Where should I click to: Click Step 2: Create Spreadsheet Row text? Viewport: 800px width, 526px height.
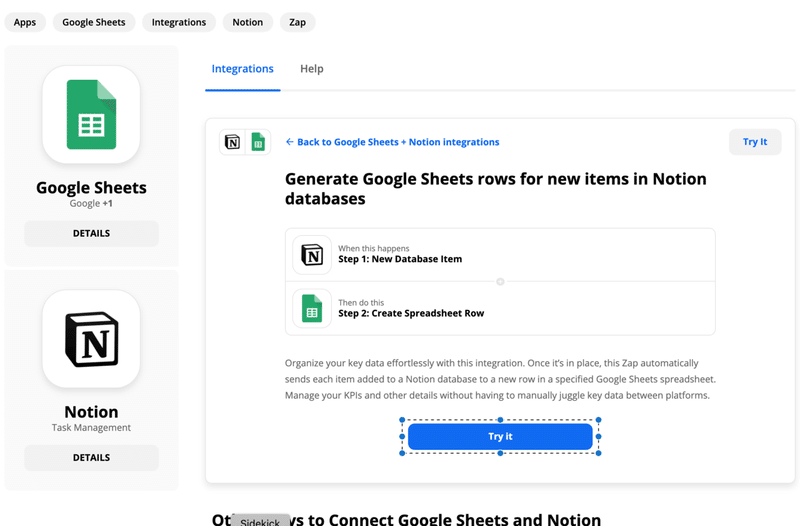411,313
